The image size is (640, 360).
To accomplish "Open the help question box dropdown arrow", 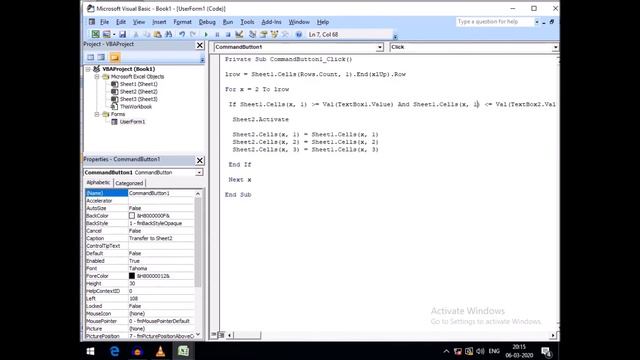I will coord(537,22).
